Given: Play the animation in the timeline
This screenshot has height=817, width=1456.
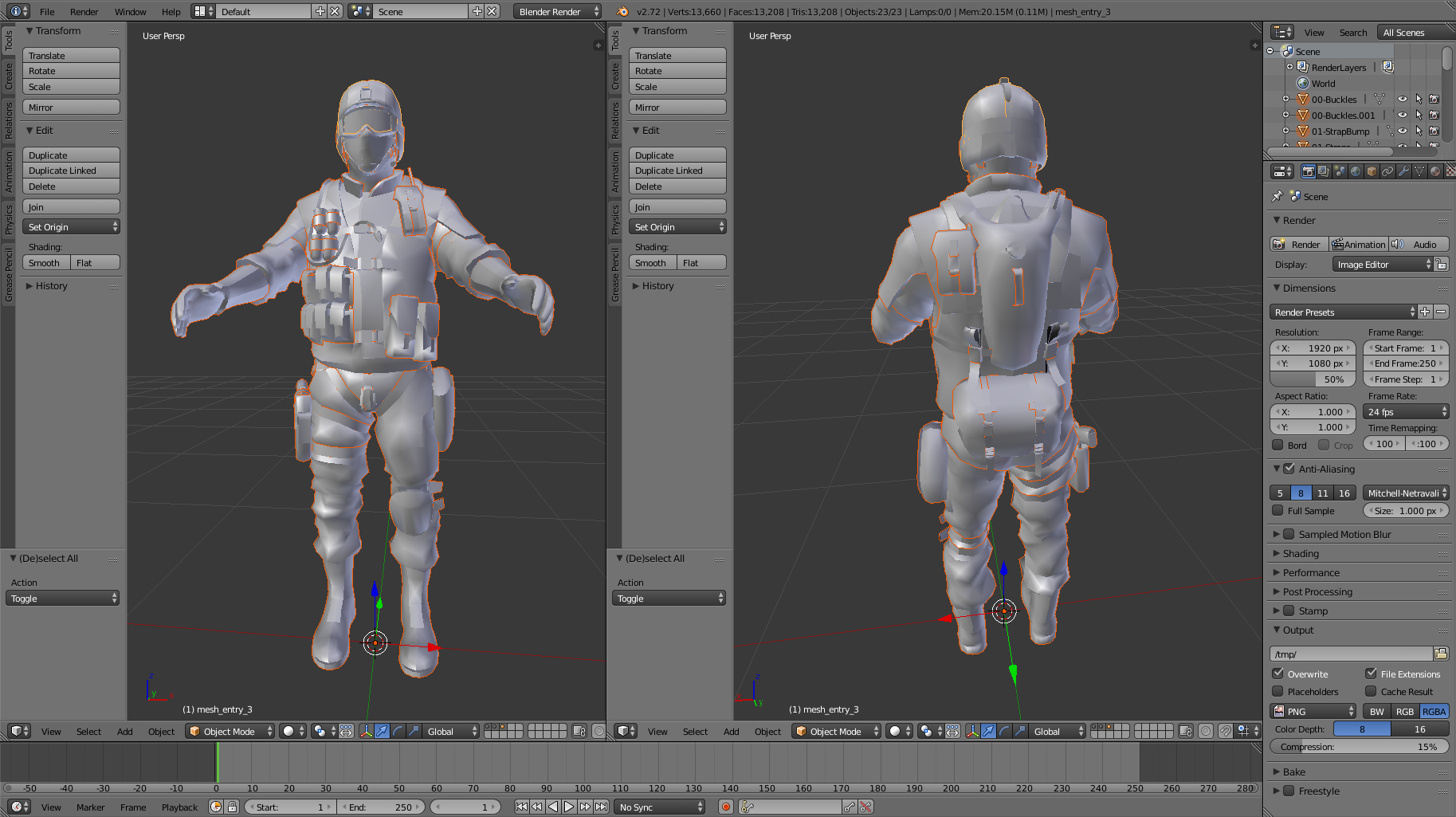Looking at the screenshot, I should coord(569,807).
